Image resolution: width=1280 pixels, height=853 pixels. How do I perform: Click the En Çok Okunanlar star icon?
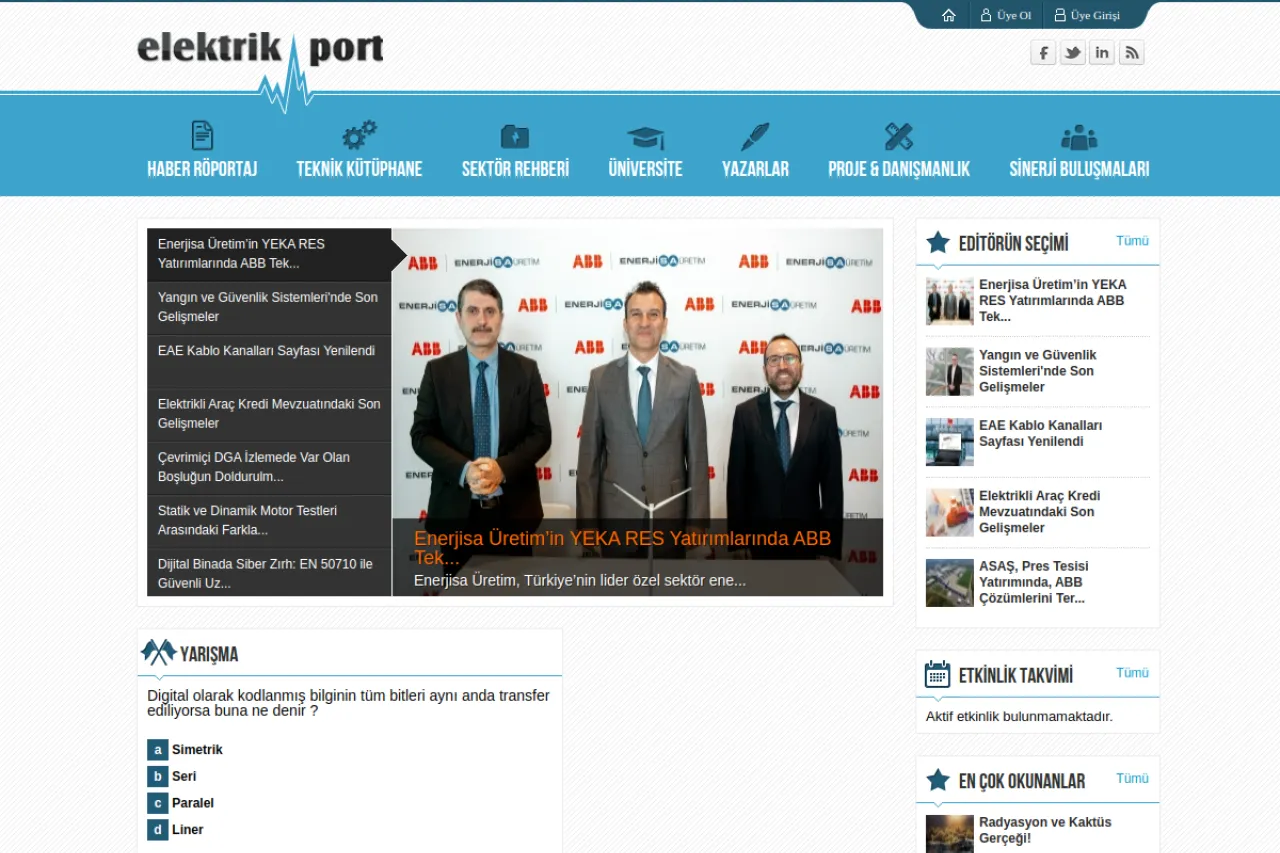(x=938, y=780)
